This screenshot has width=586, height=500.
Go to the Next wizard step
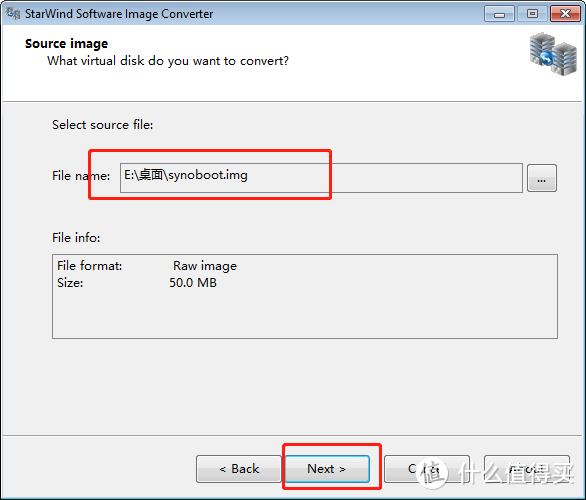coord(327,469)
